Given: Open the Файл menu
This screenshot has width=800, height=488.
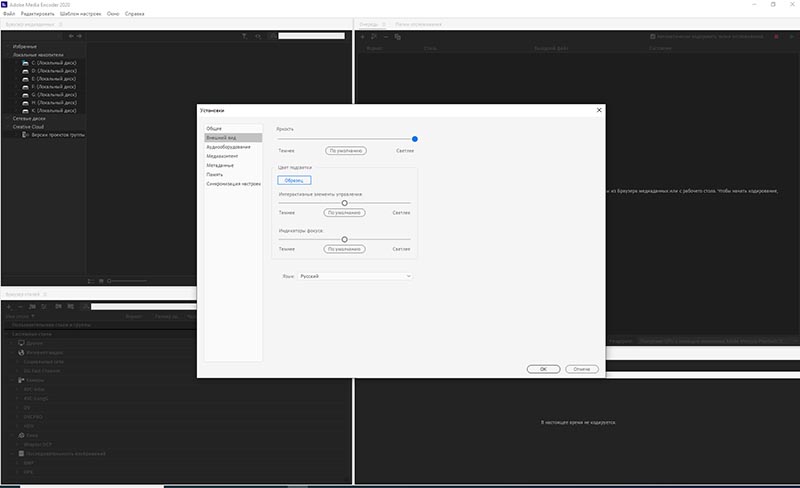Looking at the screenshot, I should [9, 14].
